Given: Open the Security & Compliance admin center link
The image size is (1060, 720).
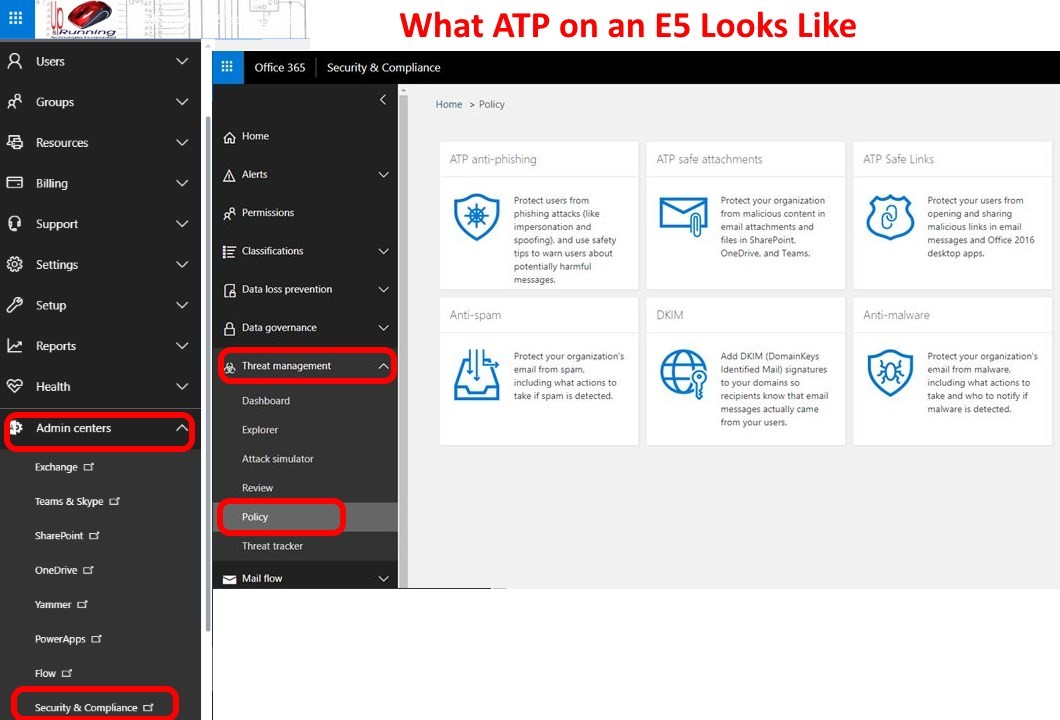Looking at the screenshot, I should pyautogui.click(x=86, y=708).
